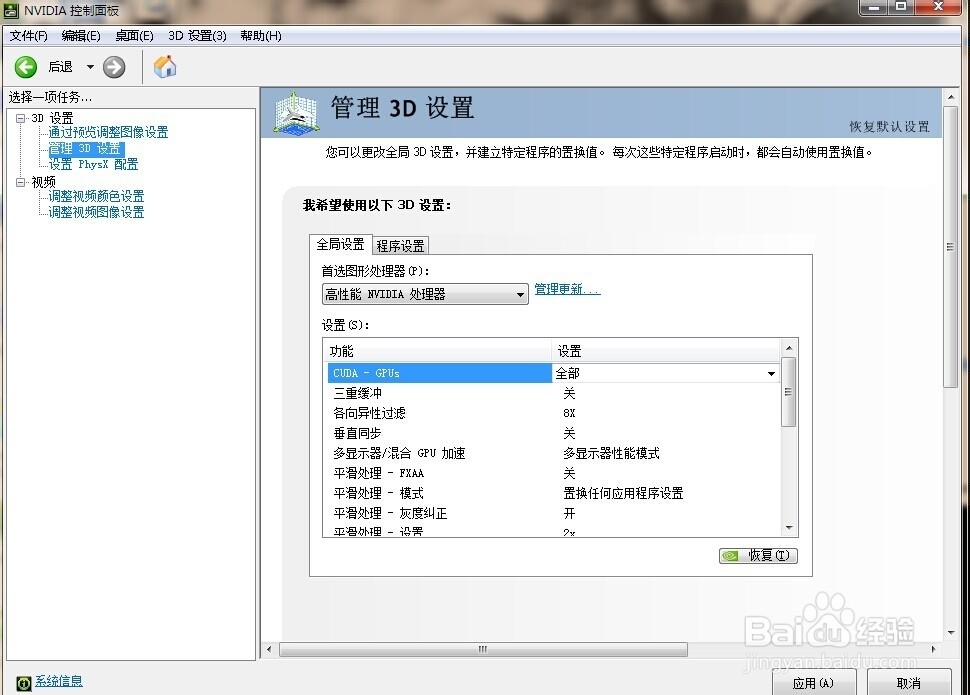Click the settings list scrollbar thumb
Image resolution: width=970 pixels, height=695 pixels.
pyautogui.click(x=788, y=392)
